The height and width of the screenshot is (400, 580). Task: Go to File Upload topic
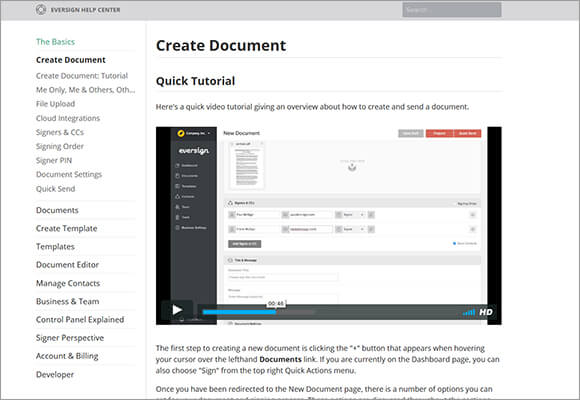coord(55,104)
